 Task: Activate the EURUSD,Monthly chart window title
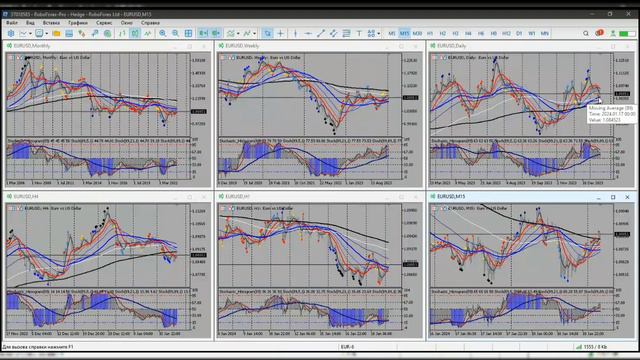31,46
